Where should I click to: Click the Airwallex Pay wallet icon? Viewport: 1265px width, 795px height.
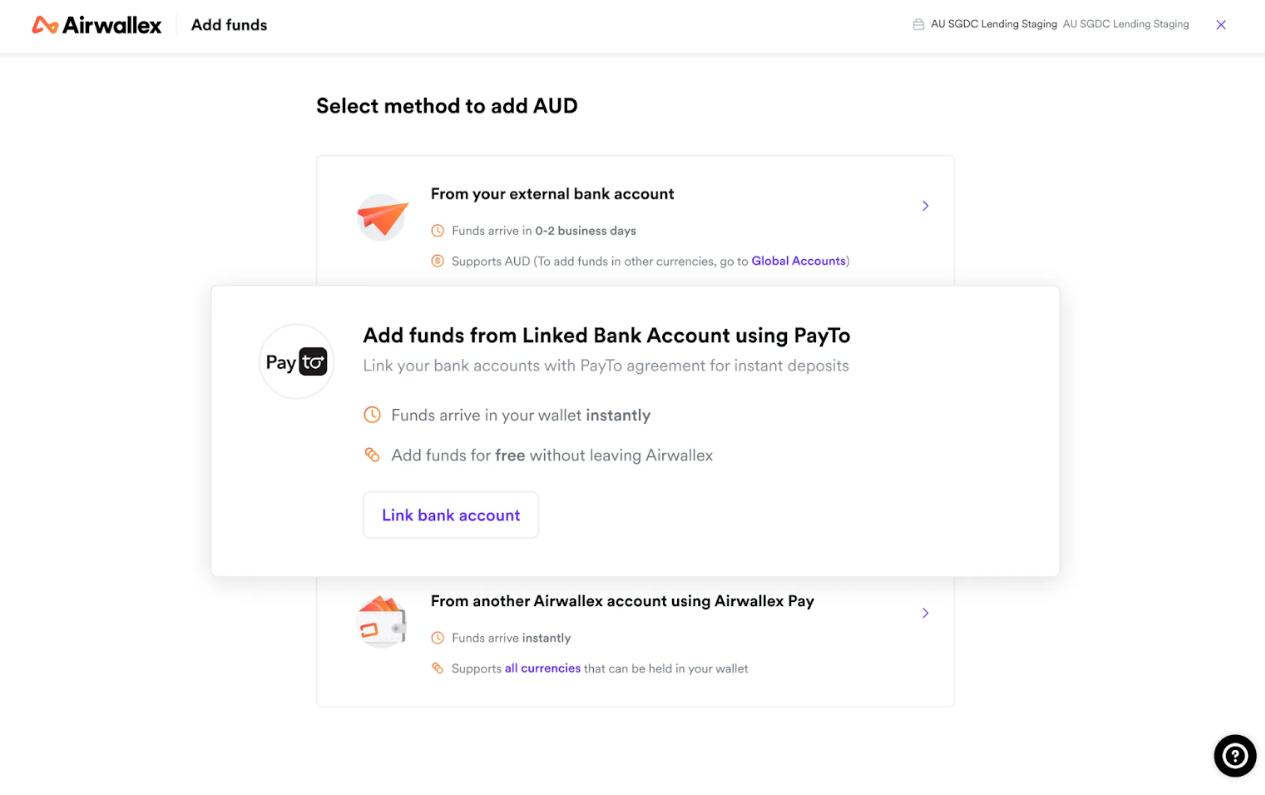(x=382, y=621)
